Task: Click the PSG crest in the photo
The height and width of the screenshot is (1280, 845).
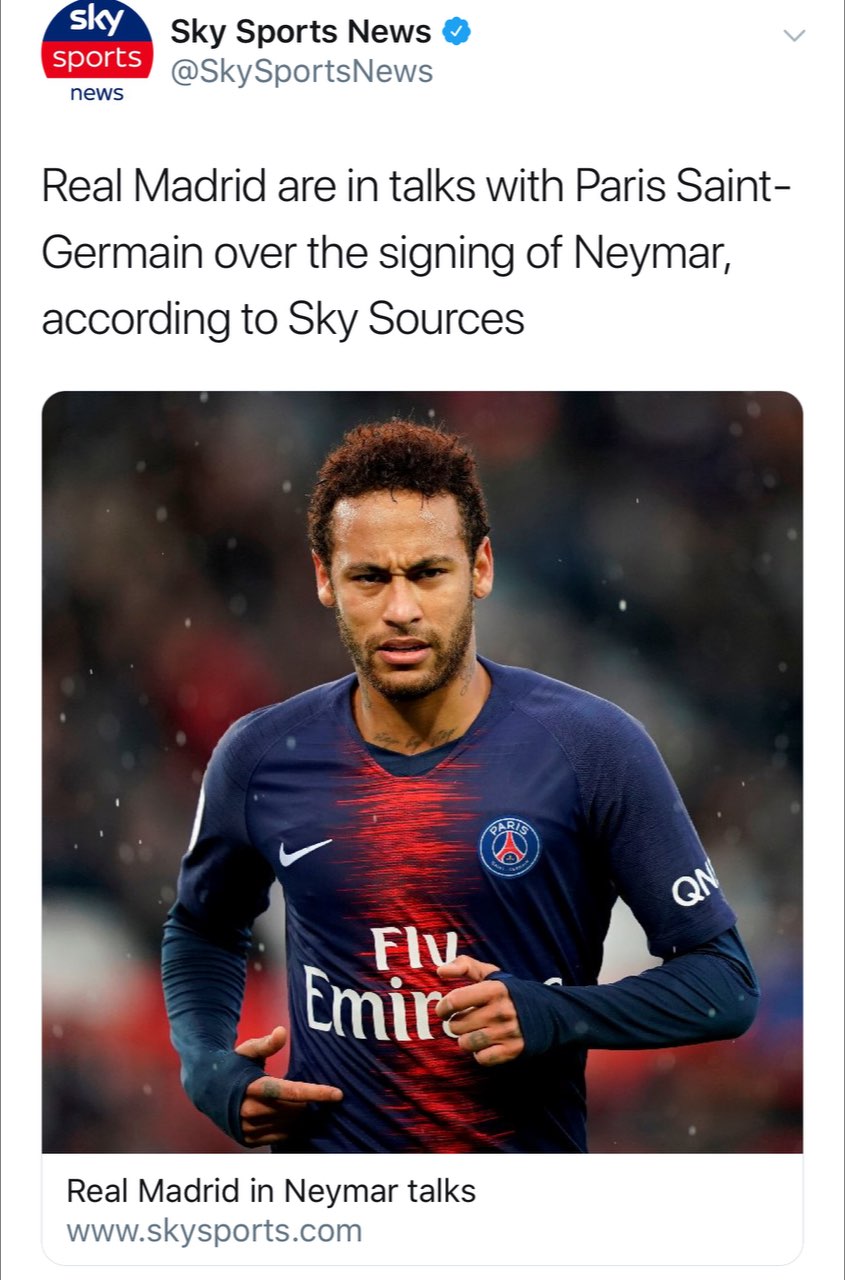Action: [509, 847]
